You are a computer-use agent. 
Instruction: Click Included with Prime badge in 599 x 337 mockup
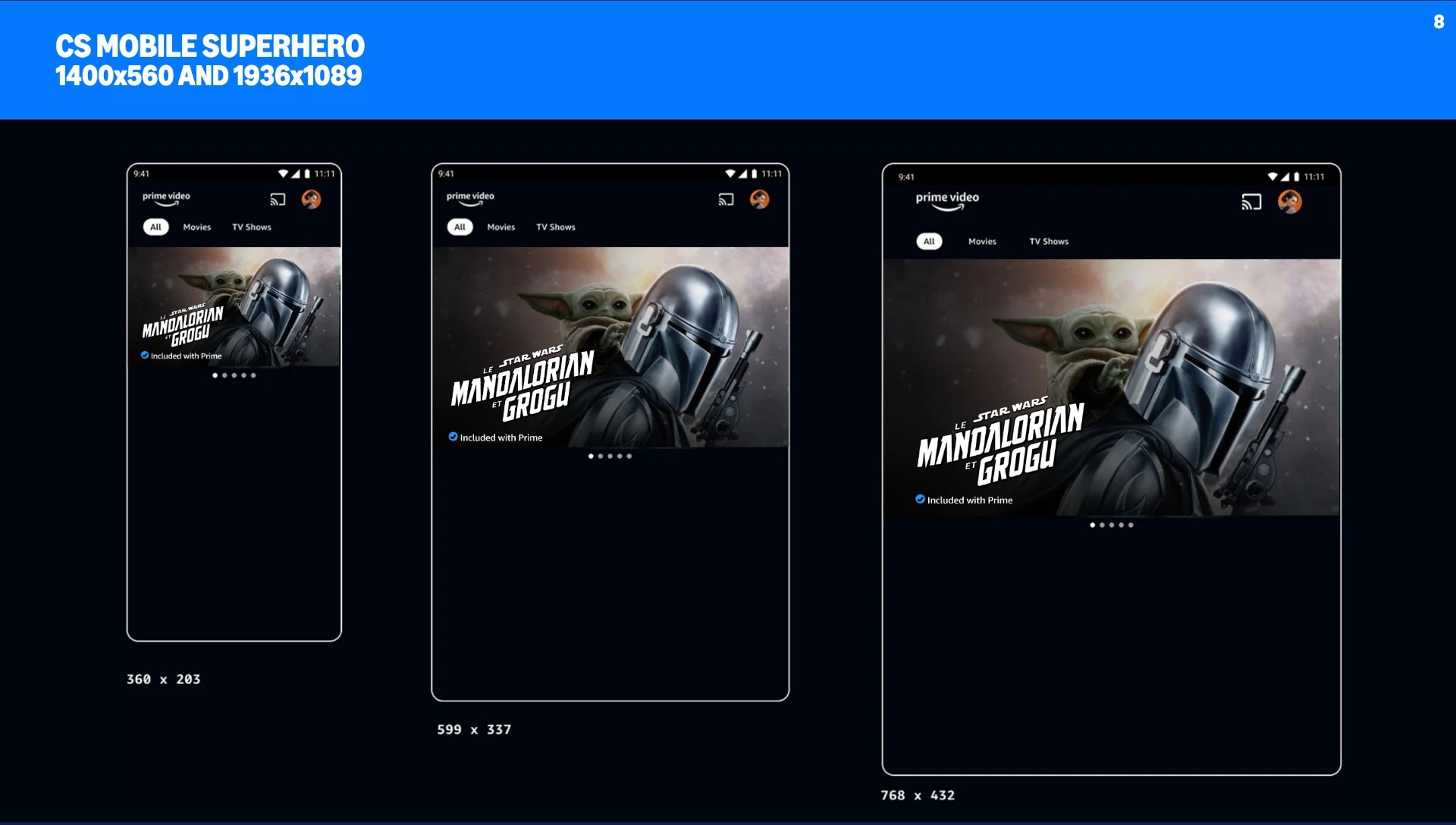click(495, 438)
